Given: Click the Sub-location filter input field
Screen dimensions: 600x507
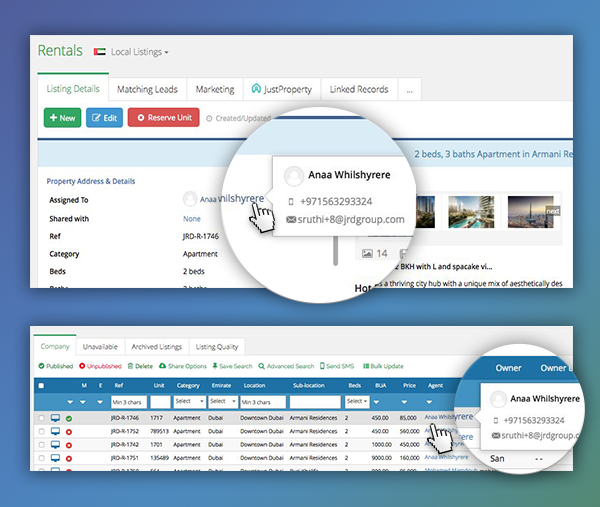Looking at the screenshot, I should [x=315, y=402].
